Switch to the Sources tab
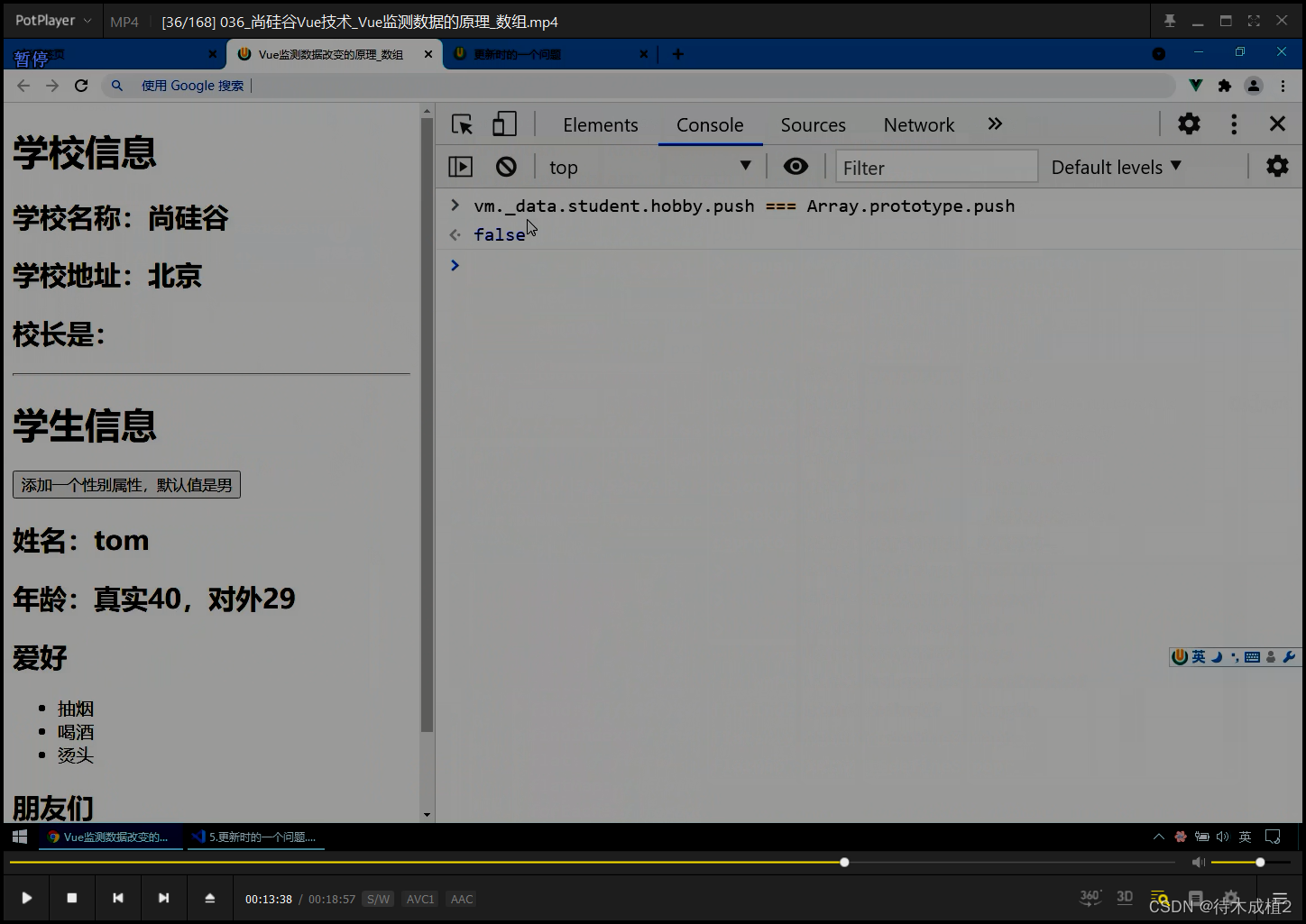 tap(813, 125)
